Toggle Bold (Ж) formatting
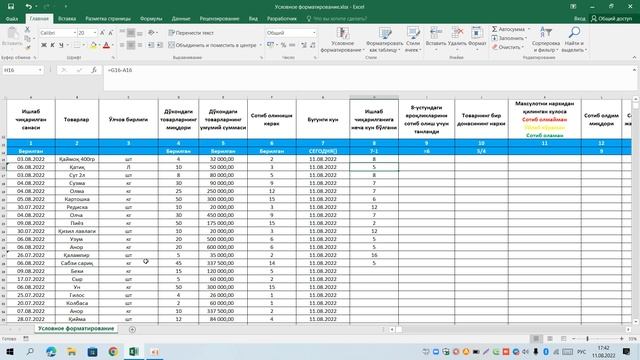 pos(44,45)
